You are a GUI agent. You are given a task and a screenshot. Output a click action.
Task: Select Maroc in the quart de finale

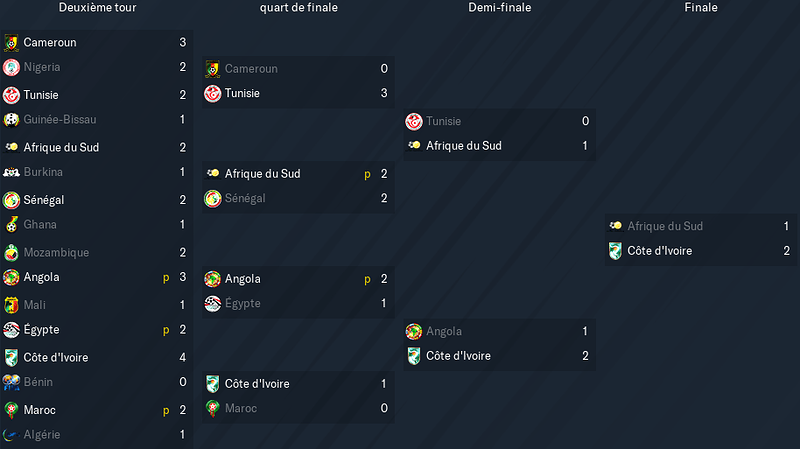click(x=241, y=408)
